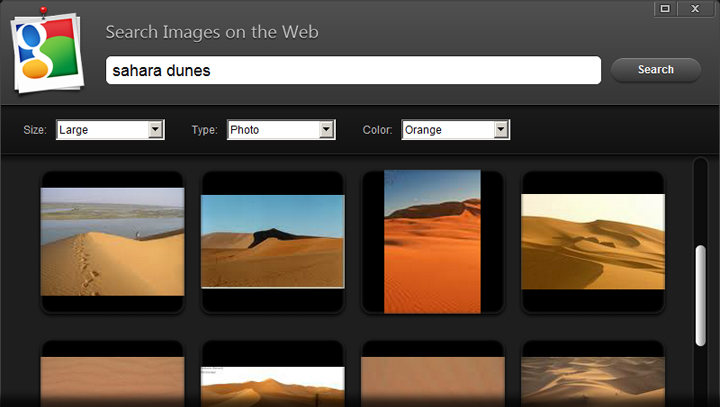Select the thumbnail of the dune with the dark ridge shadow
720x407 pixels.
point(273,242)
